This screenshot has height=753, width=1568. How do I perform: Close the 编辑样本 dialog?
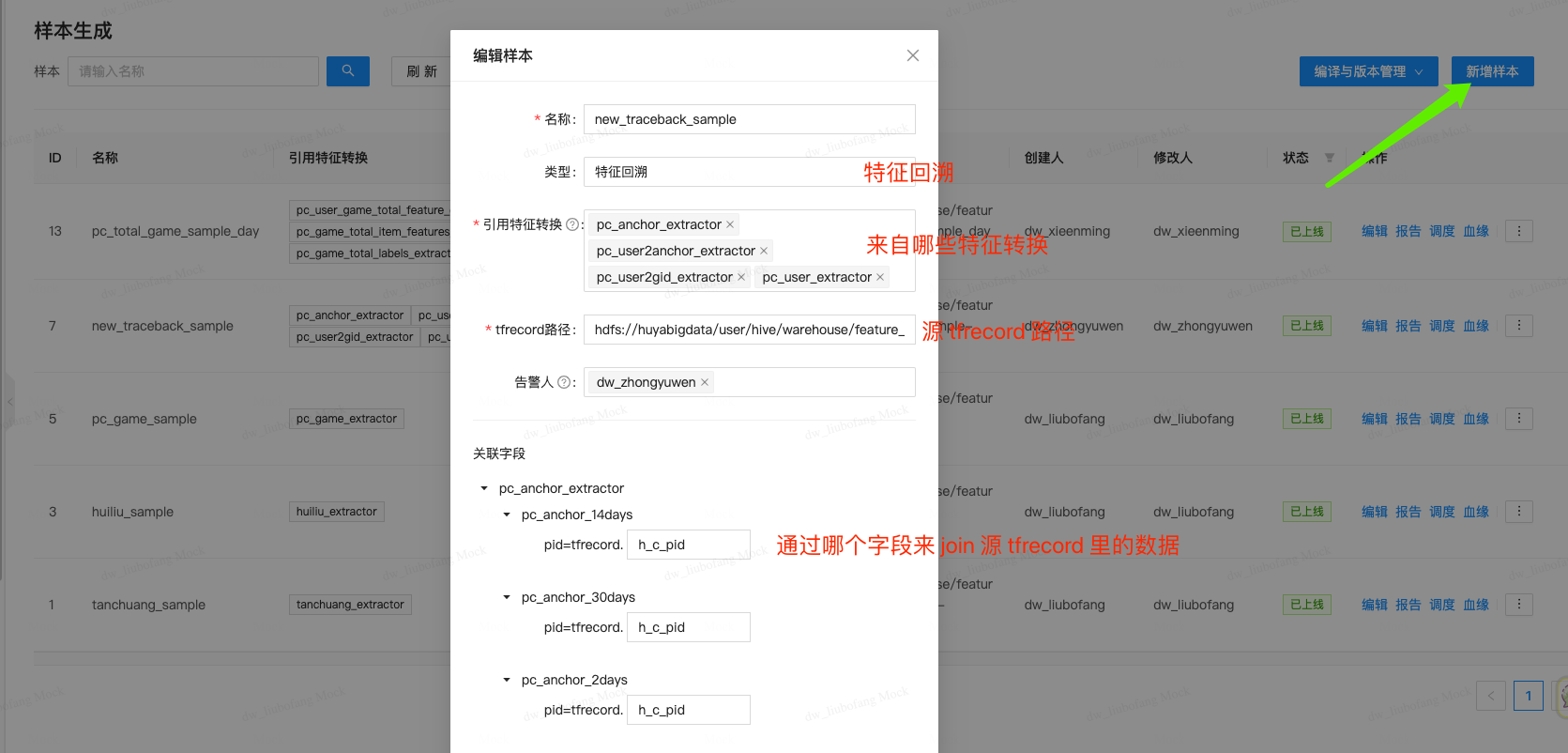(x=912, y=55)
